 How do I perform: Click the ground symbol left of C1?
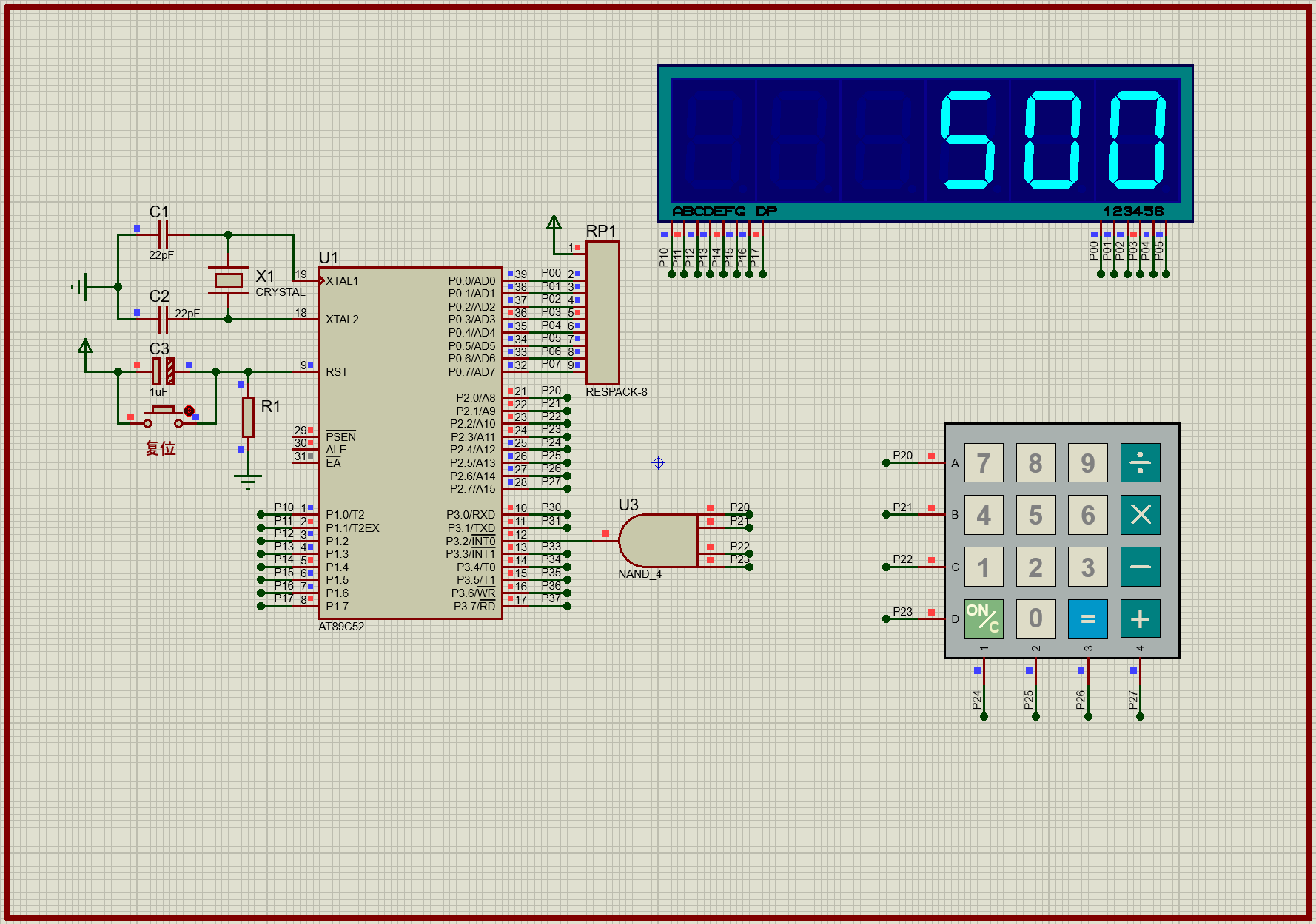tap(80, 286)
